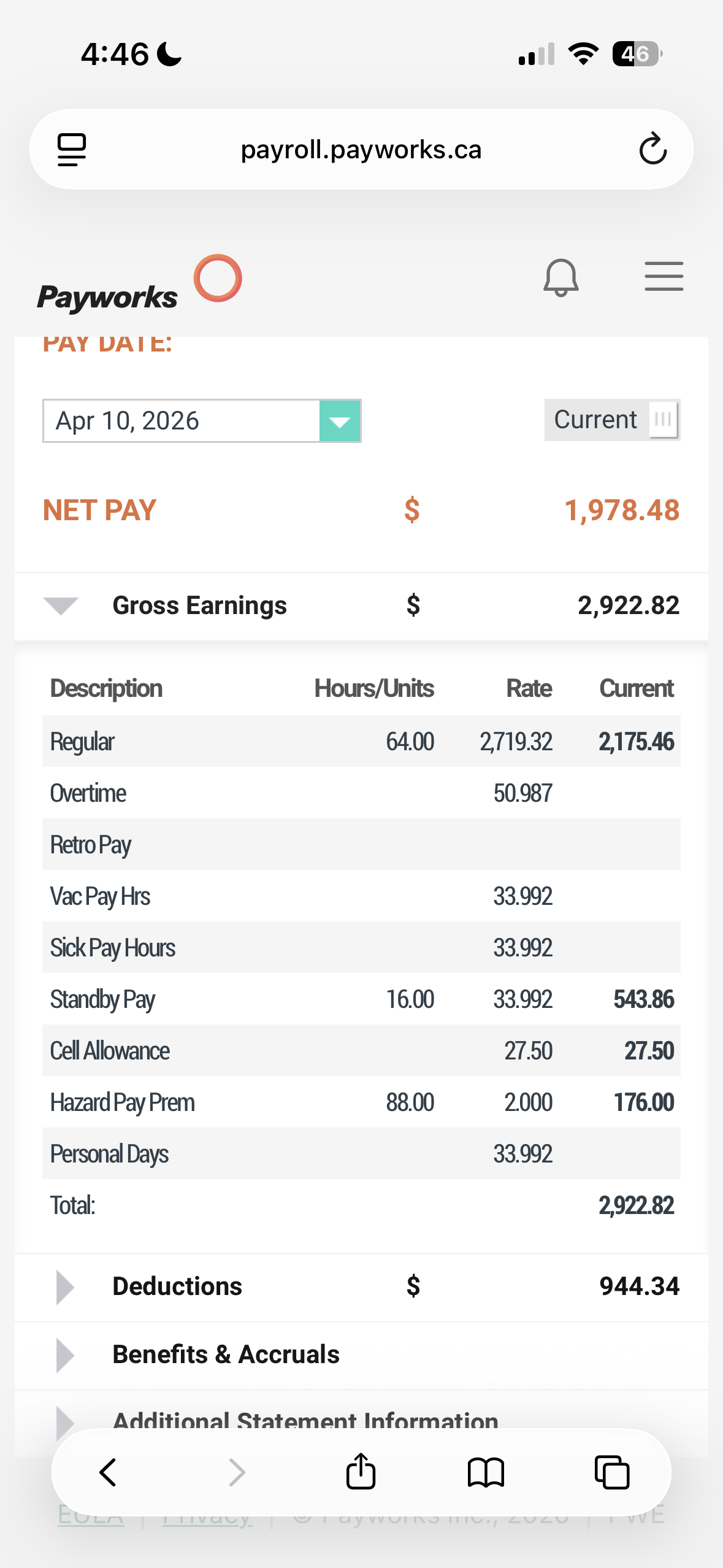Screen dimensions: 723x1568
Task: Open Safari page settings reader icon
Action: (x=72, y=150)
